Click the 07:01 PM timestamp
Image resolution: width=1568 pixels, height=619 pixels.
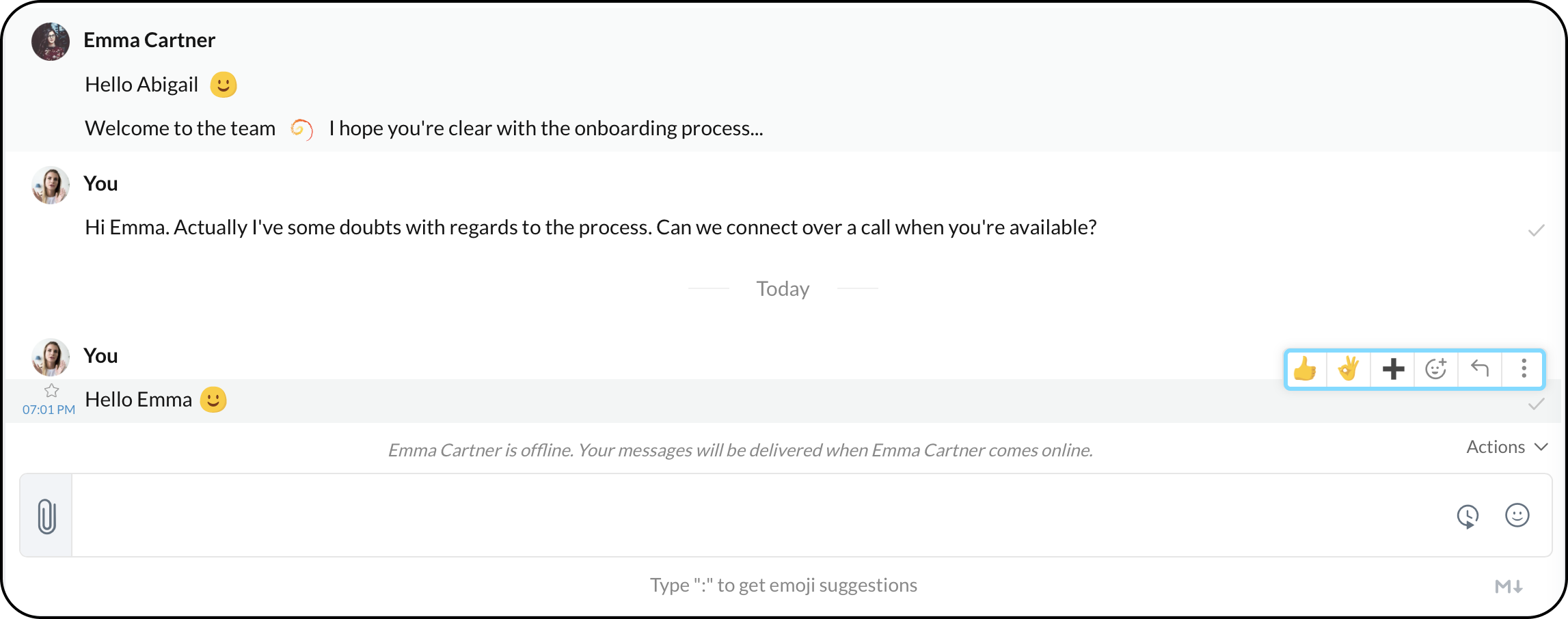[x=49, y=410]
